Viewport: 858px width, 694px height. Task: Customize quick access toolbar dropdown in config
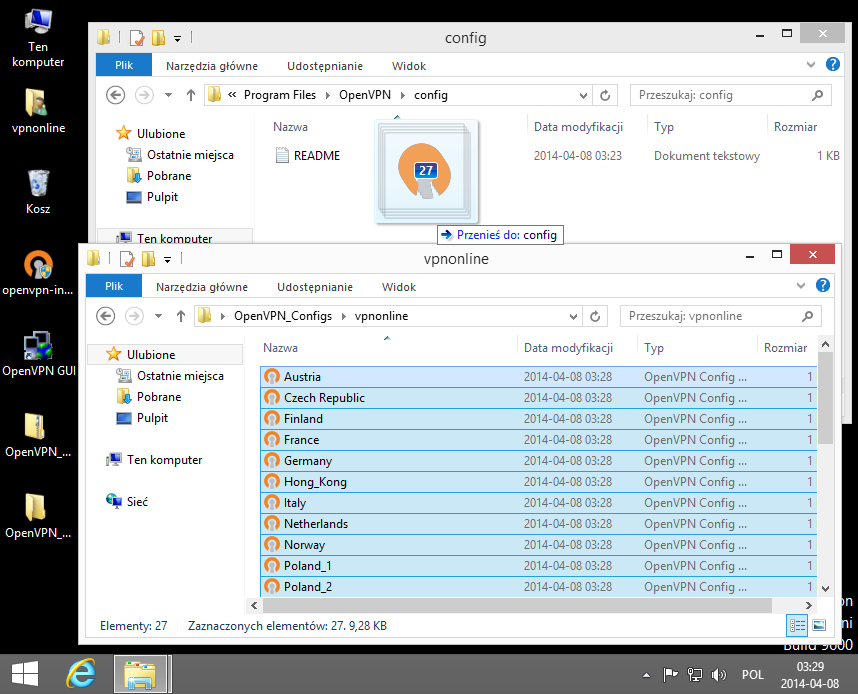coord(177,38)
